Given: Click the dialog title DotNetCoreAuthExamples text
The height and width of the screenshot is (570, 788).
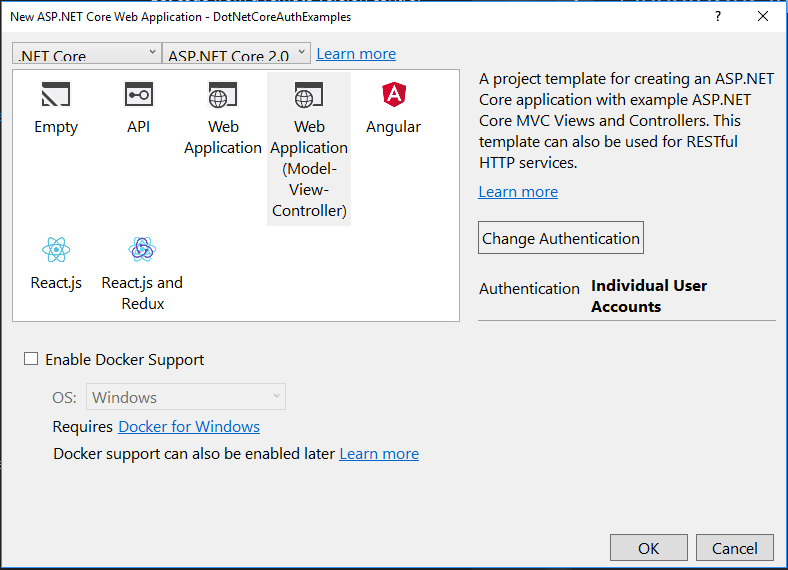Looking at the screenshot, I should click(x=282, y=17).
